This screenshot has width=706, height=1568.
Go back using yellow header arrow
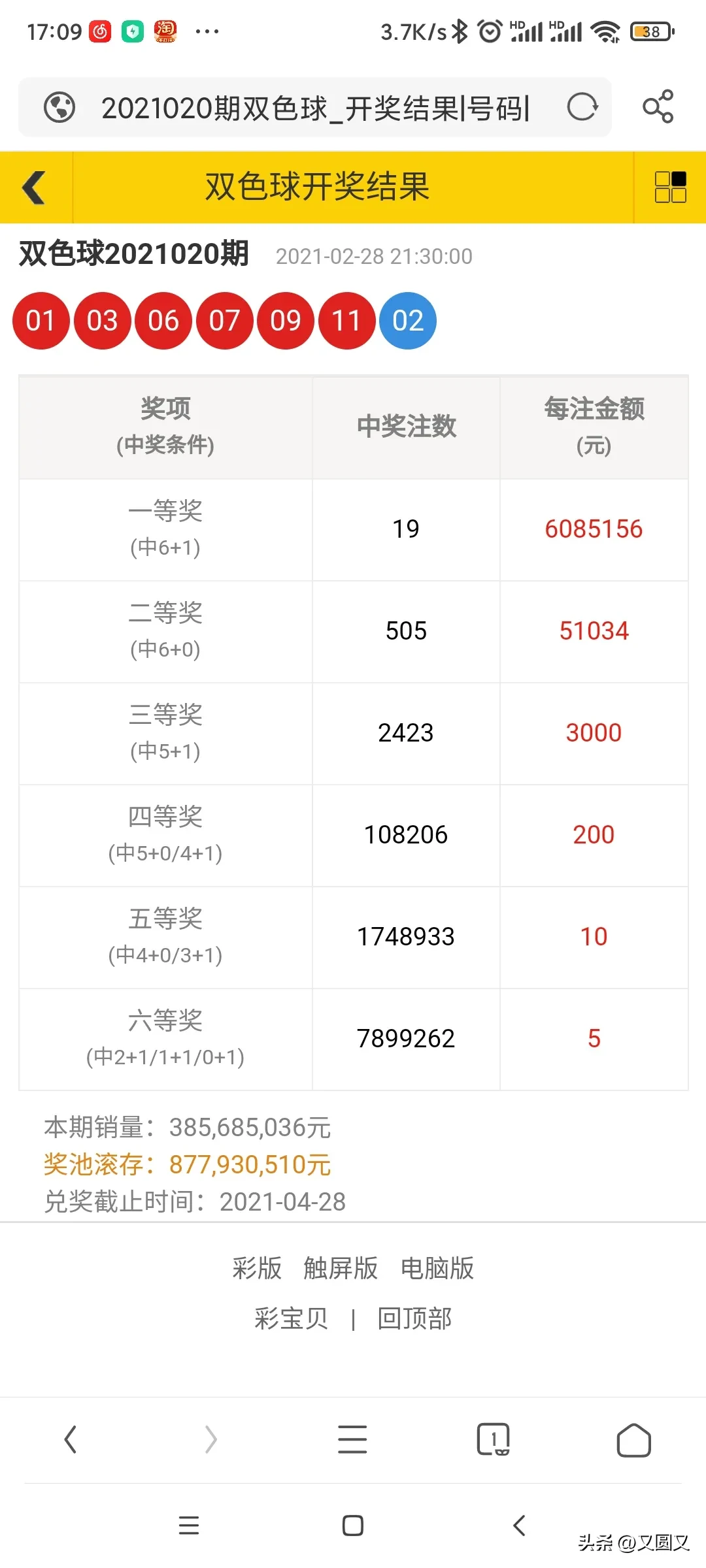click(x=35, y=188)
